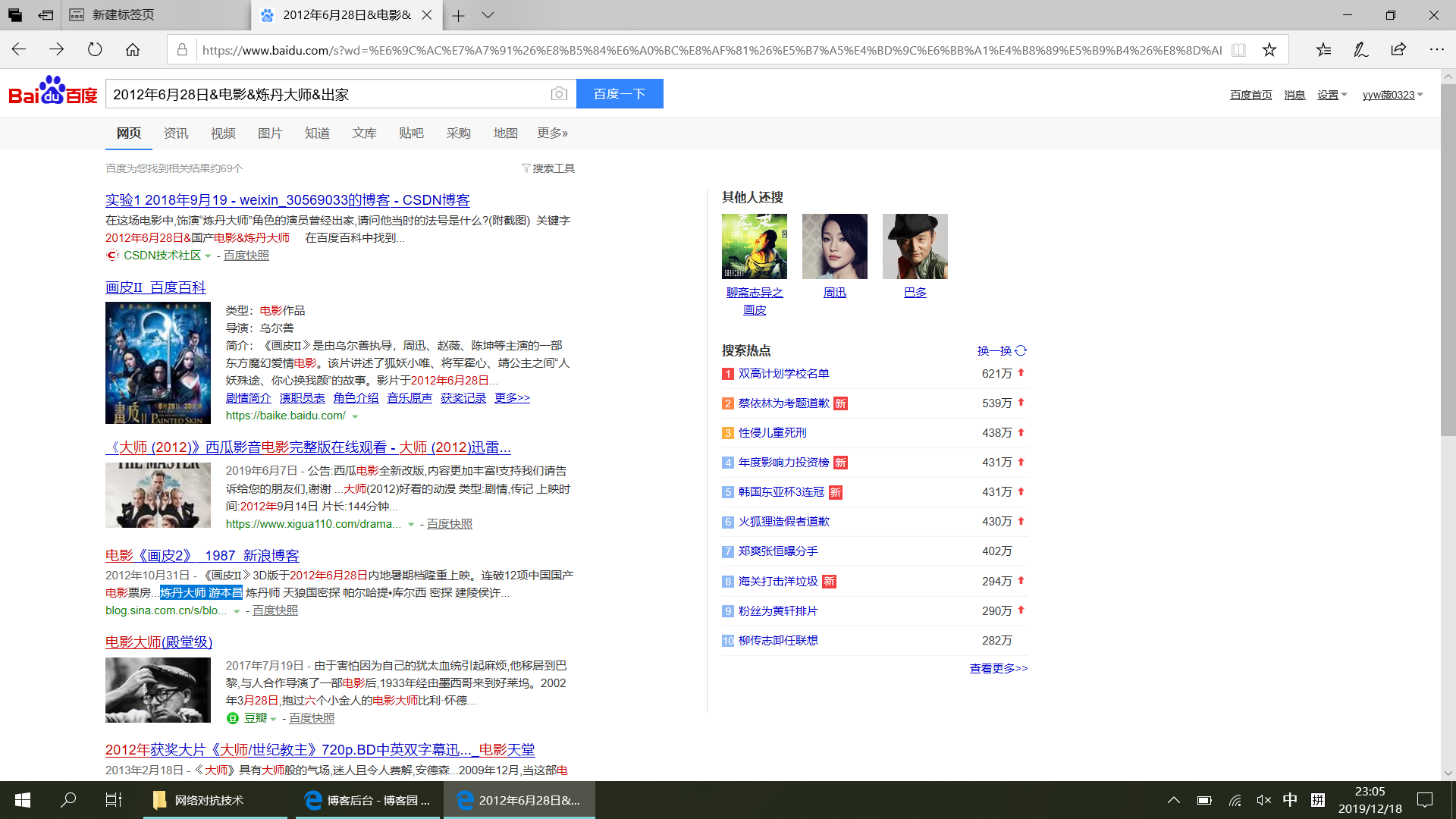Switch to the 图片 search tab
The image size is (1456, 819).
pos(270,133)
